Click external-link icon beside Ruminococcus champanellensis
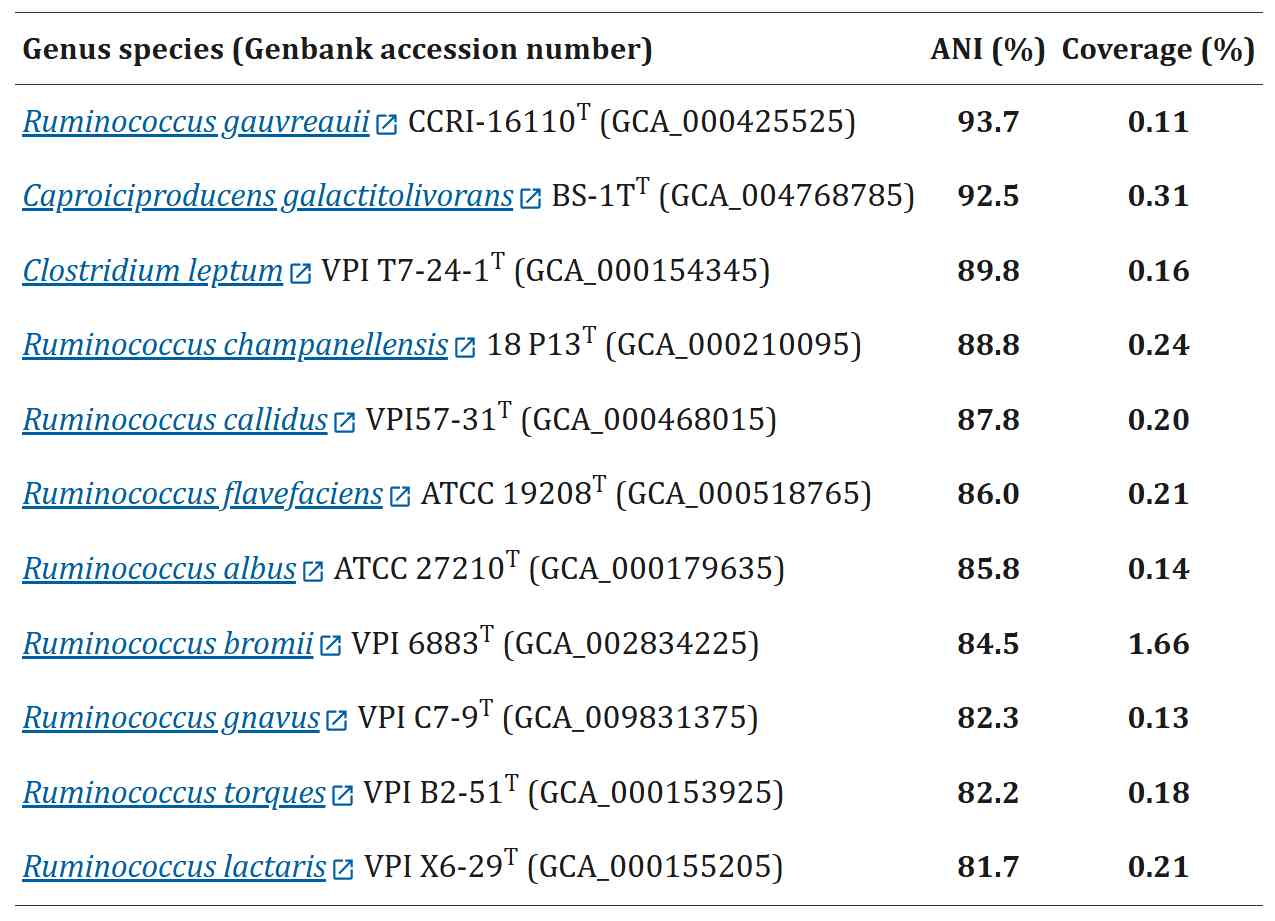The height and width of the screenshot is (921, 1275). tap(465, 348)
